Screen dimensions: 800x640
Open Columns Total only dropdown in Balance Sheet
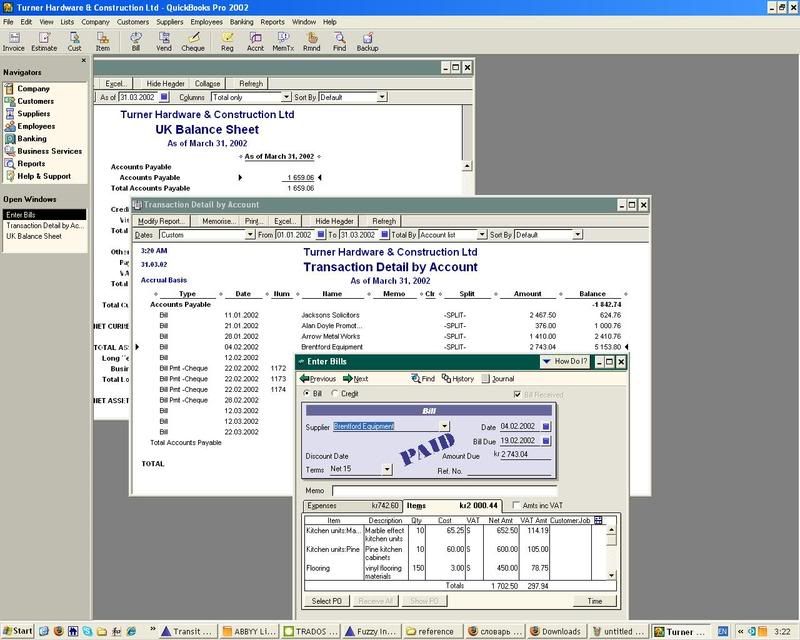click(x=286, y=97)
